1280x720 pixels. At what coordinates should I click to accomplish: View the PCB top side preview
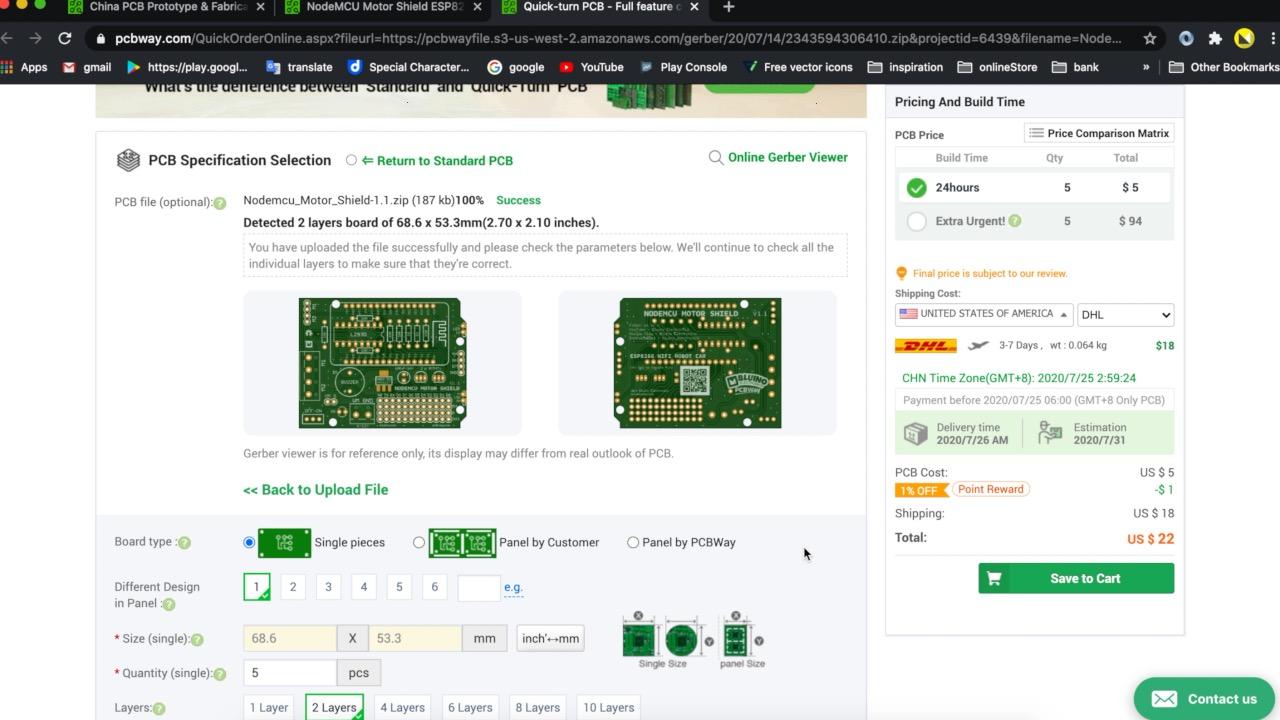(x=382, y=363)
